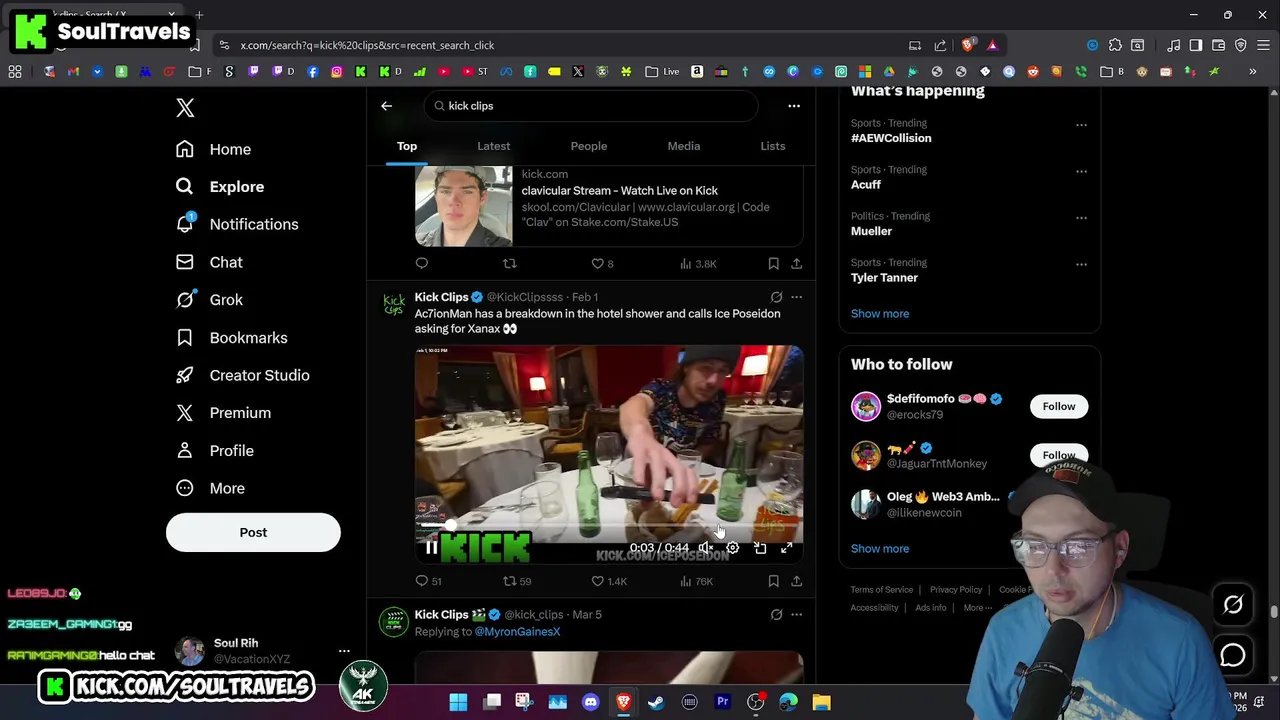1280x720 pixels.
Task: Follow @JaguarTntMonkey
Action: (x=1059, y=455)
